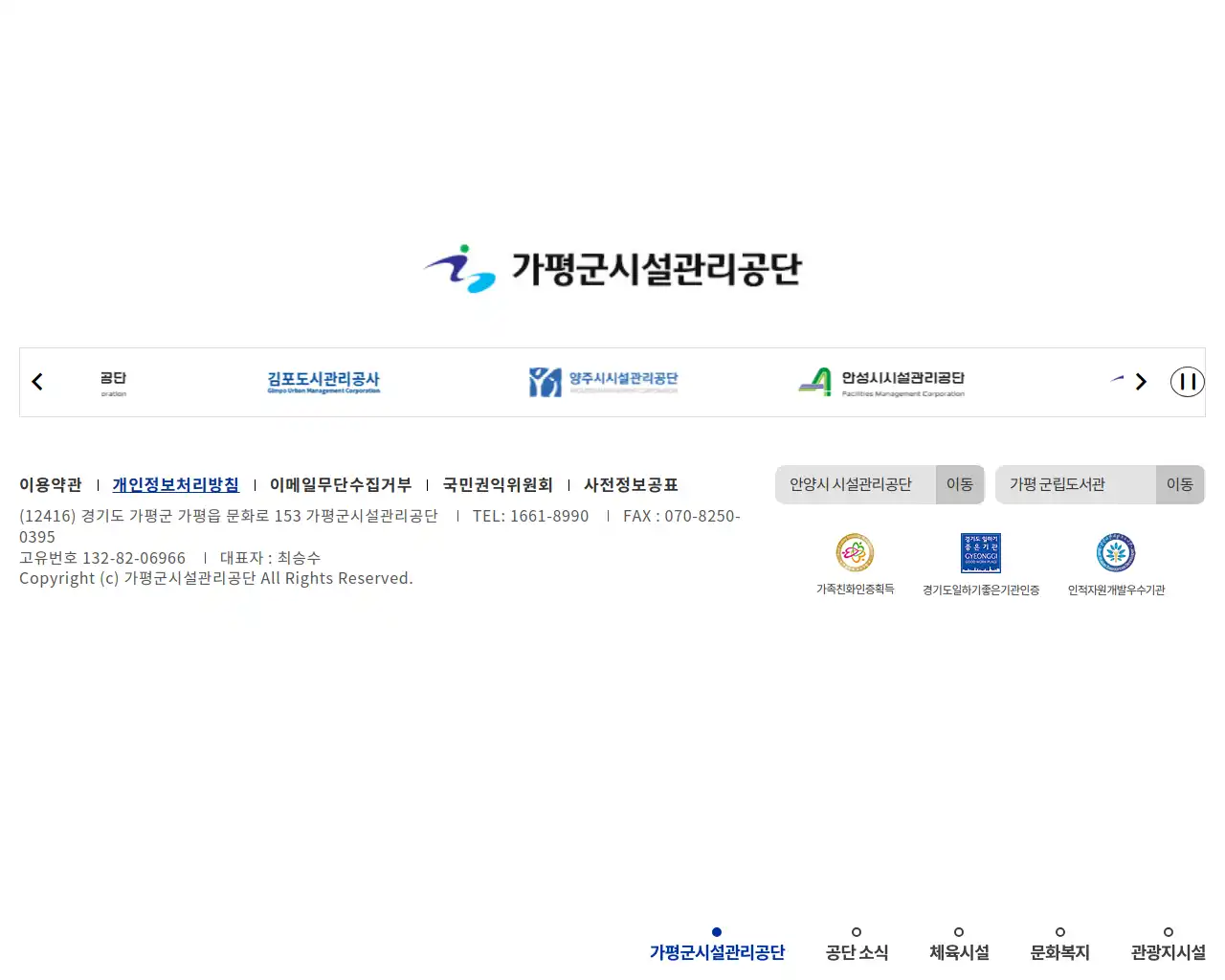Image resolution: width=1225 pixels, height=980 pixels.
Task: Click the 가평군시설관리공단 main logo
Action: (x=612, y=268)
